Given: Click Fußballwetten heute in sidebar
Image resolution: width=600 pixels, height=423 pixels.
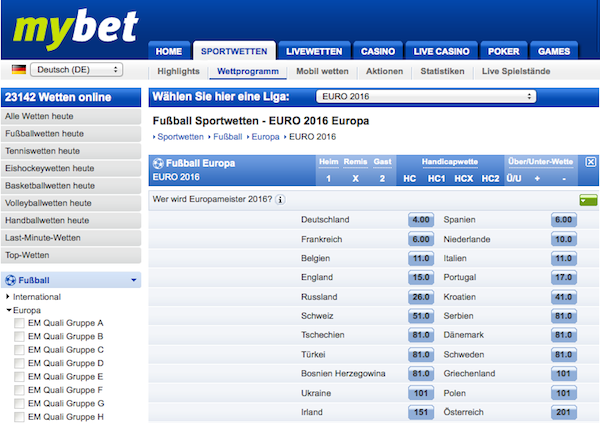Looking at the screenshot, I should click(x=71, y=134).
